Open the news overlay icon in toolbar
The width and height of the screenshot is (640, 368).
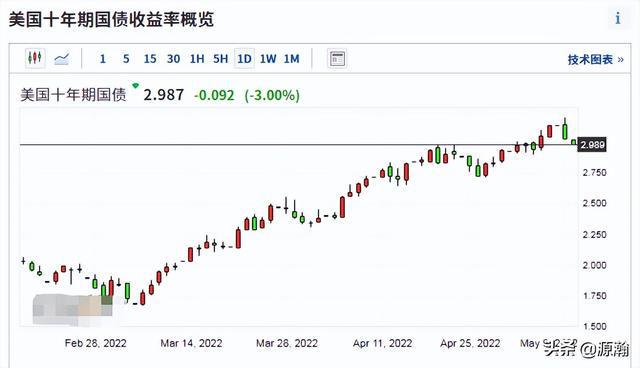pyautogui.click(x=337, y=59)
